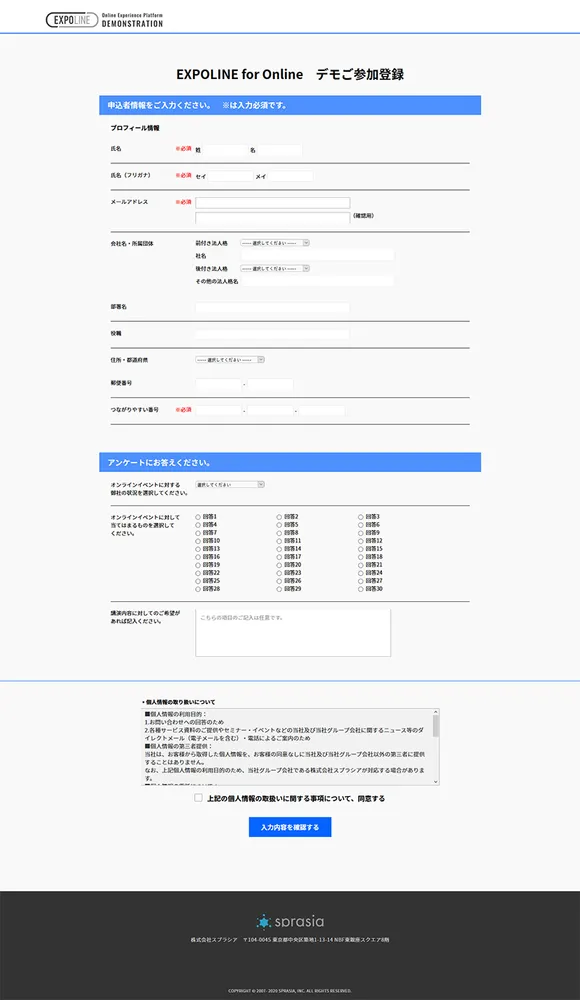Screen dimensions: 580x1000
Task: Click the privacy text scrollbar down arrow
Action: [436, 782]
